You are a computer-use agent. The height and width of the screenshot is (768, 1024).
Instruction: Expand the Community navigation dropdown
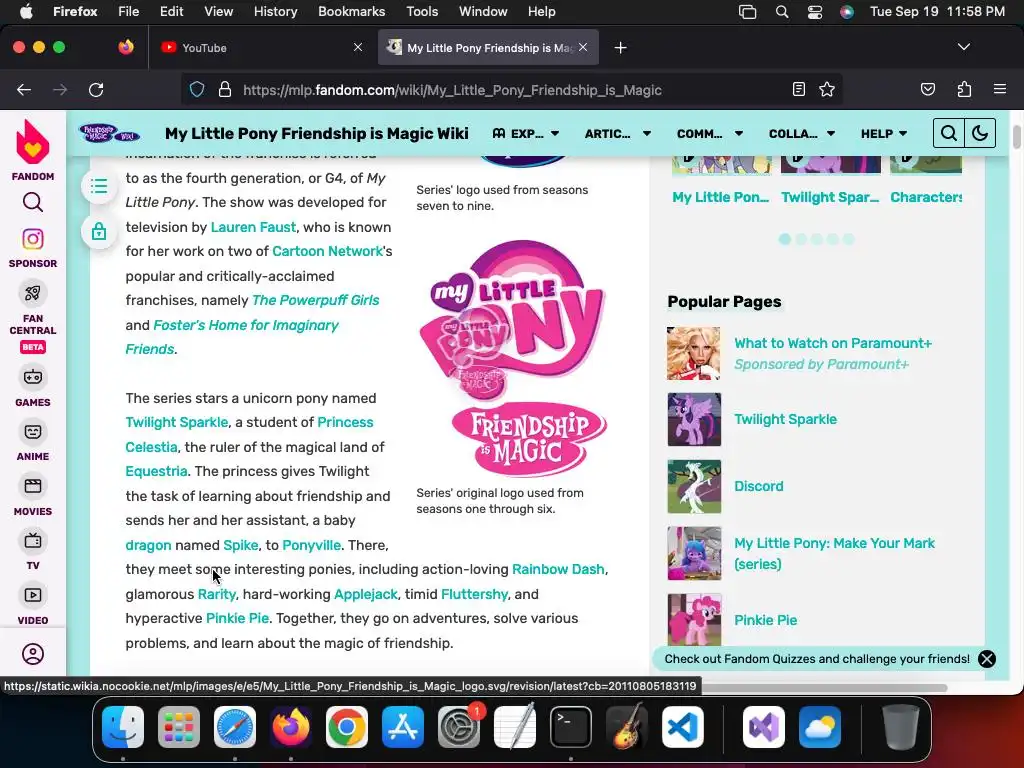710,133
